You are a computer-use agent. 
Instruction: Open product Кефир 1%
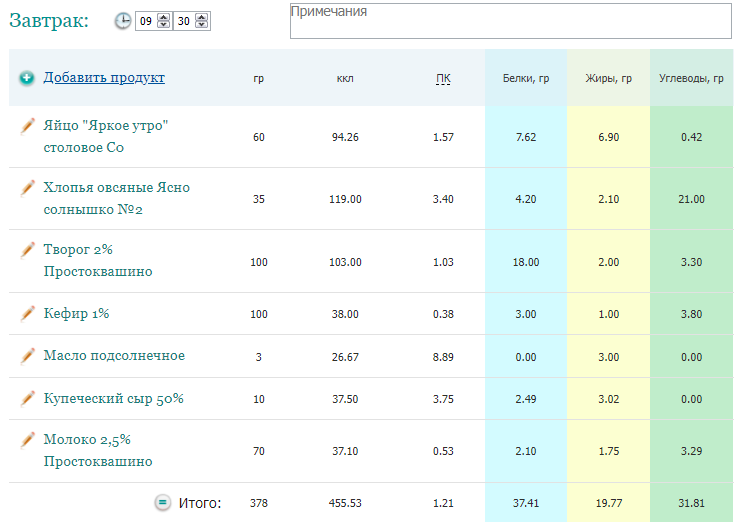click(76, 313)
